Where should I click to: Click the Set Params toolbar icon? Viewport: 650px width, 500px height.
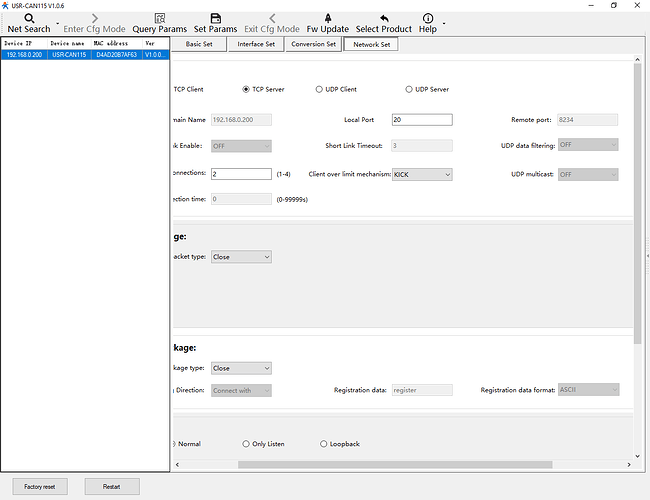click(x=215, y=18)
